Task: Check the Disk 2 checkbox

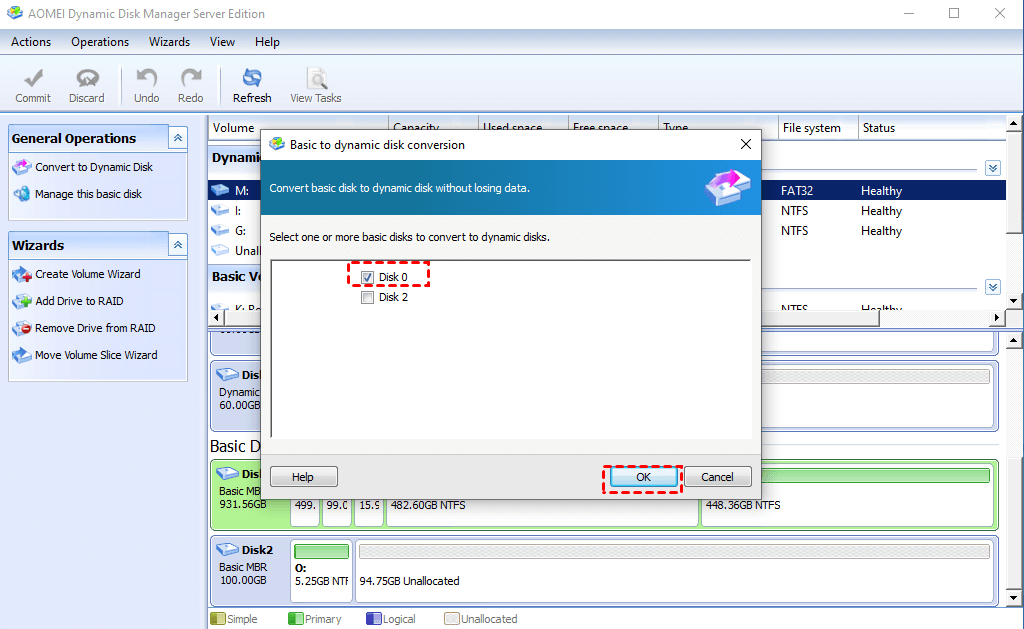Action: [x=367, y=297]
